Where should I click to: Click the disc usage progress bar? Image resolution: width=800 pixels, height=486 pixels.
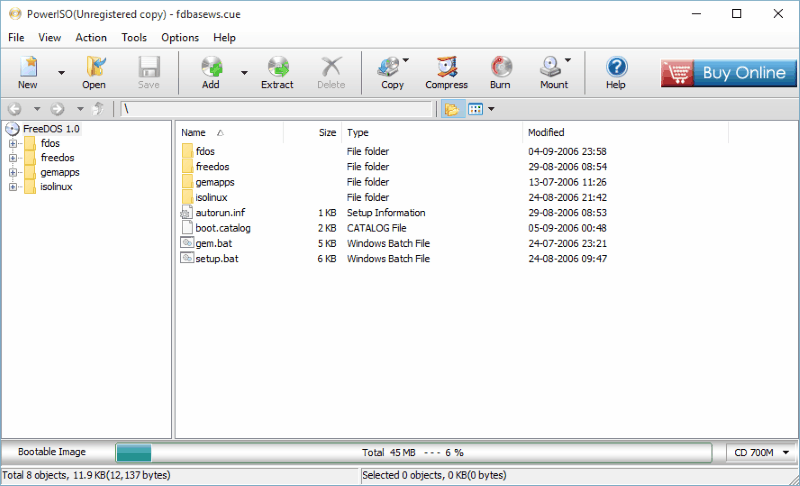tap(413, 452)
